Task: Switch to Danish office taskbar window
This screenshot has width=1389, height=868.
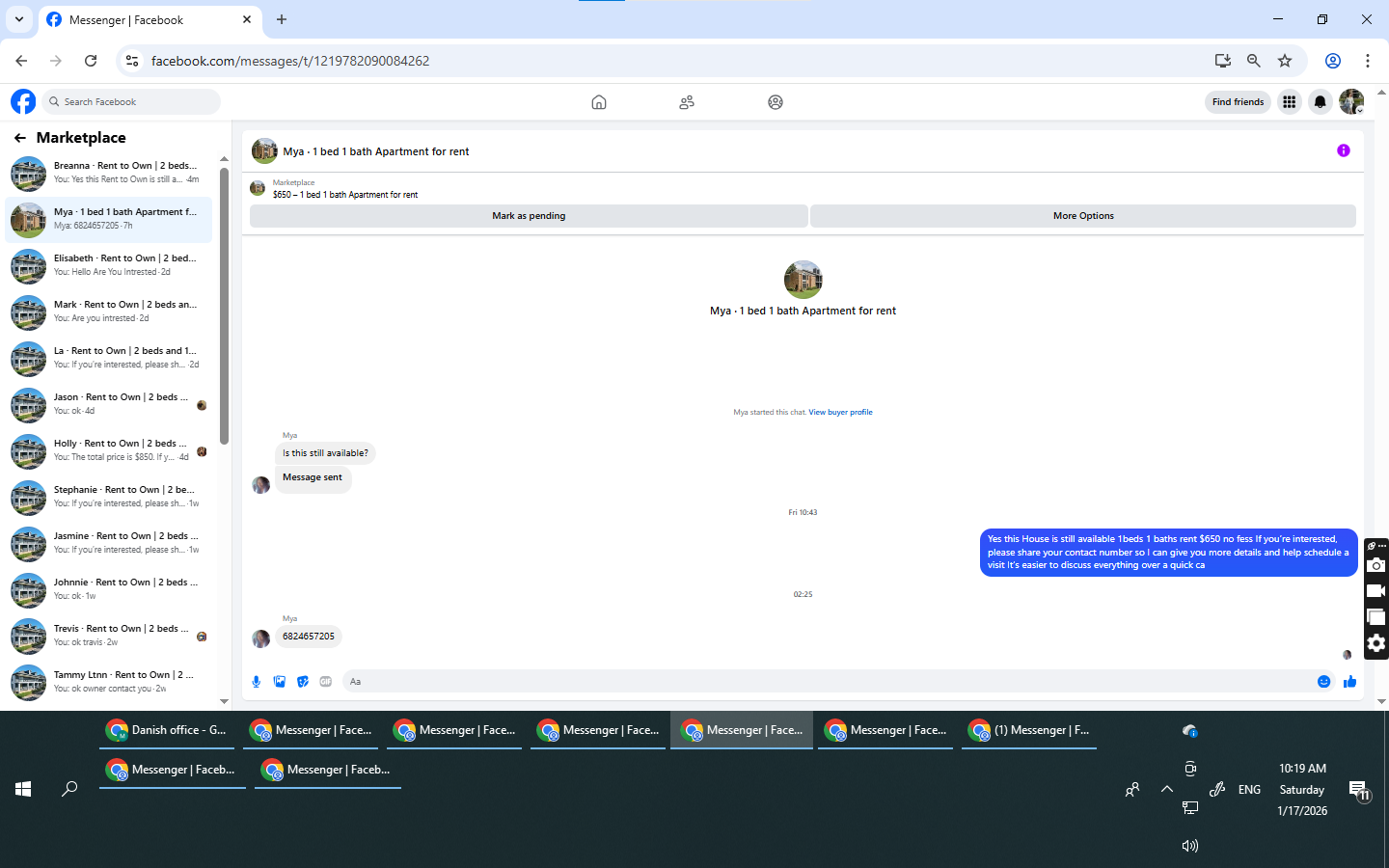Action: pos(167,730)
